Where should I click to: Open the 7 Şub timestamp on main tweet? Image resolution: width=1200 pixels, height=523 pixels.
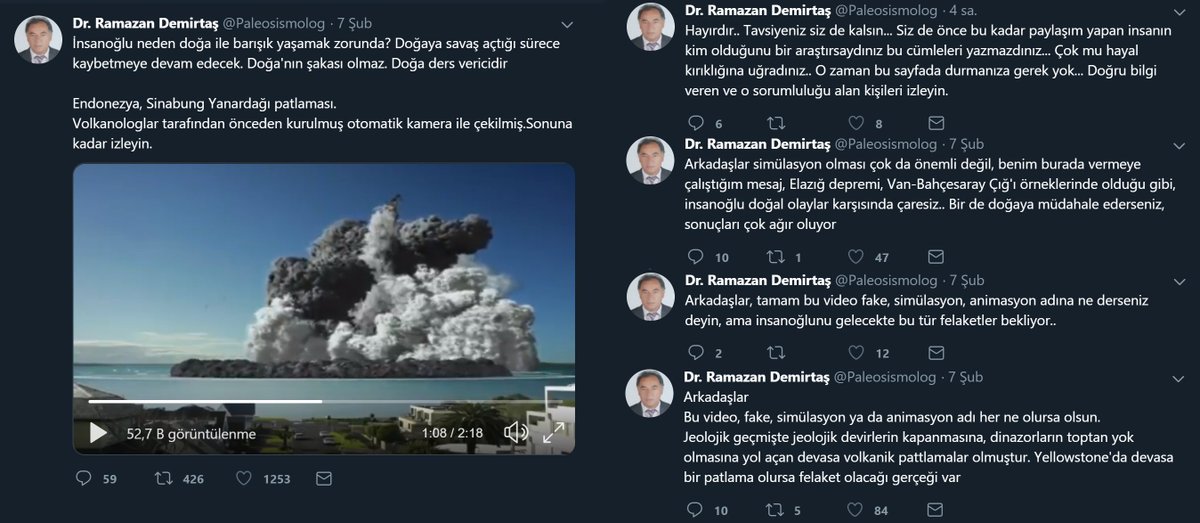[x=354, y=22]
